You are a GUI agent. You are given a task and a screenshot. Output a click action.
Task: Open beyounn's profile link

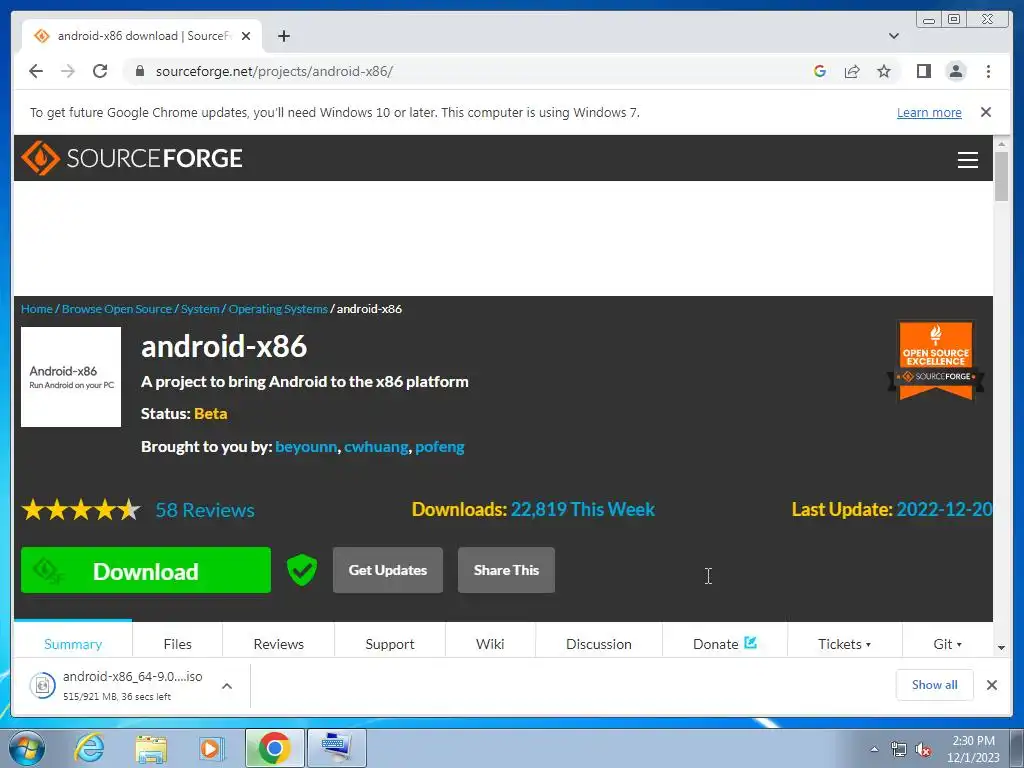point(306,447)
